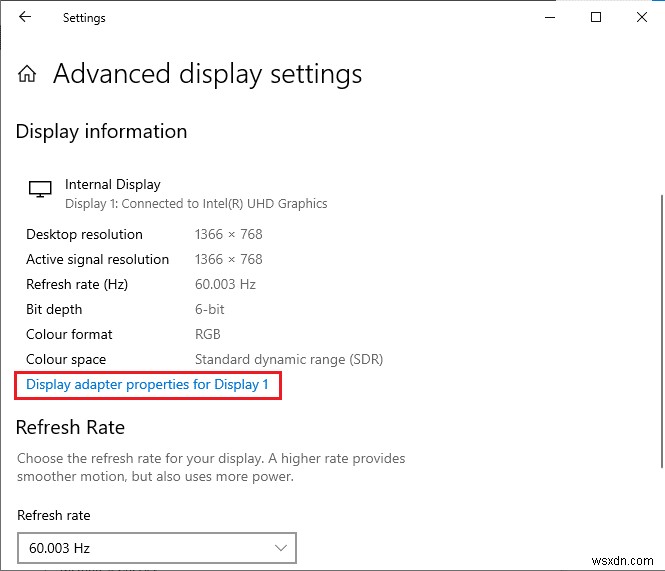Click the Refresh rate (Hz) value 60.003 Hz
The height and width of the screenshot is (571, 665).
pos(225,284)
